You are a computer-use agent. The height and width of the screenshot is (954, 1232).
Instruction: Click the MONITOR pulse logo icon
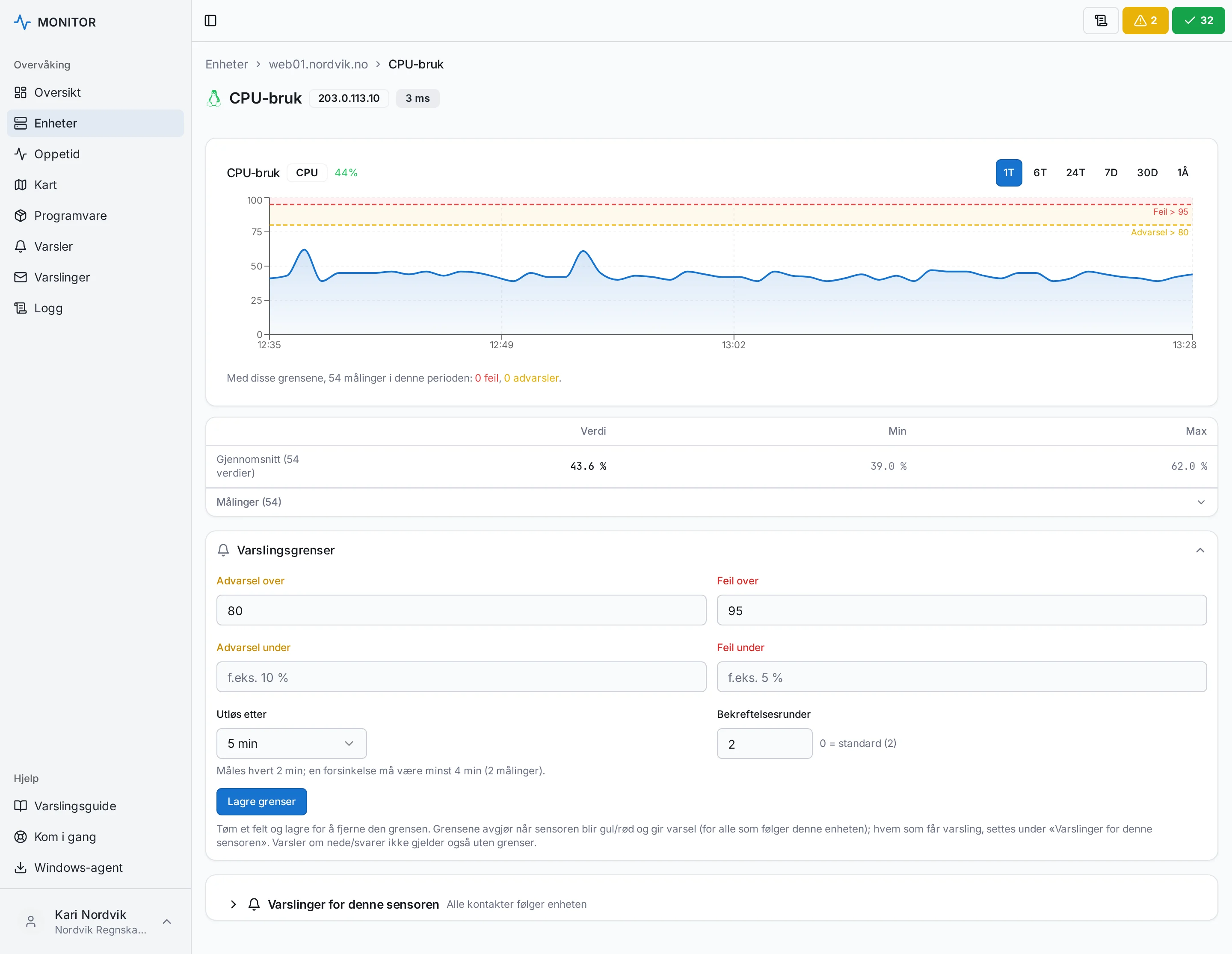point(22,22)
